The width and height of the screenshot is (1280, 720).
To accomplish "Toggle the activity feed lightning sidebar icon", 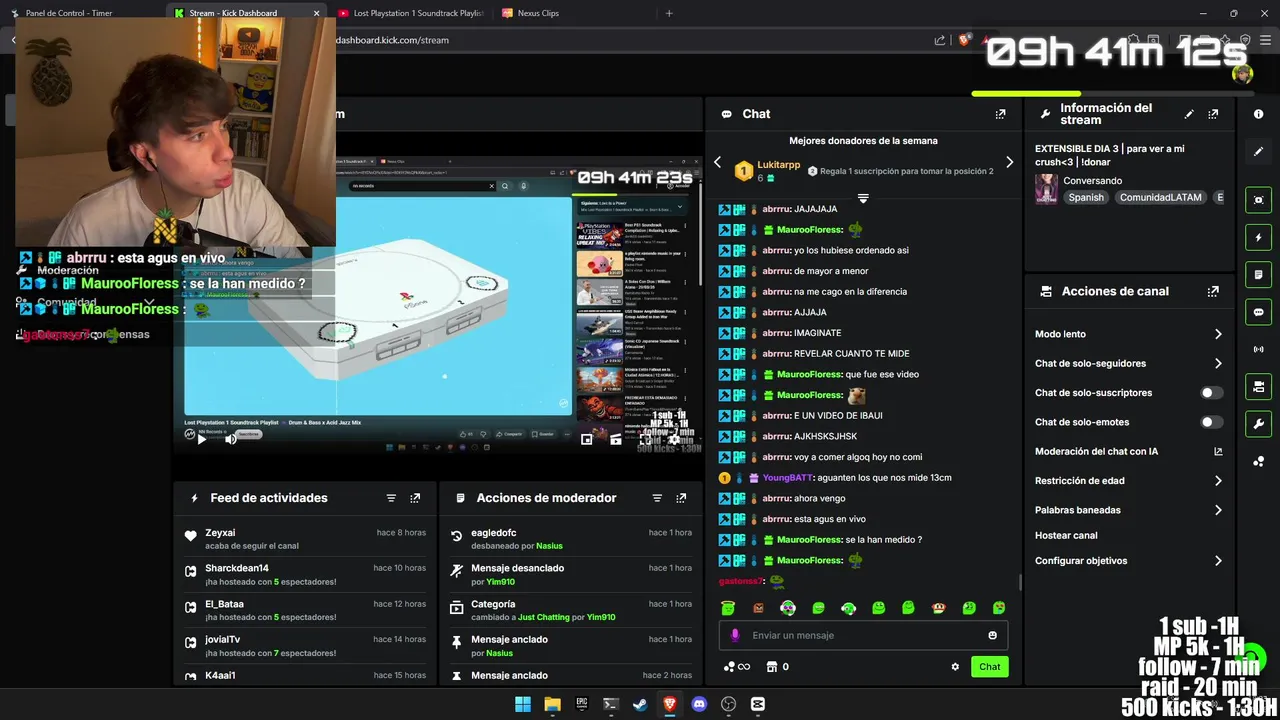I will click(x=1258, y=237).
